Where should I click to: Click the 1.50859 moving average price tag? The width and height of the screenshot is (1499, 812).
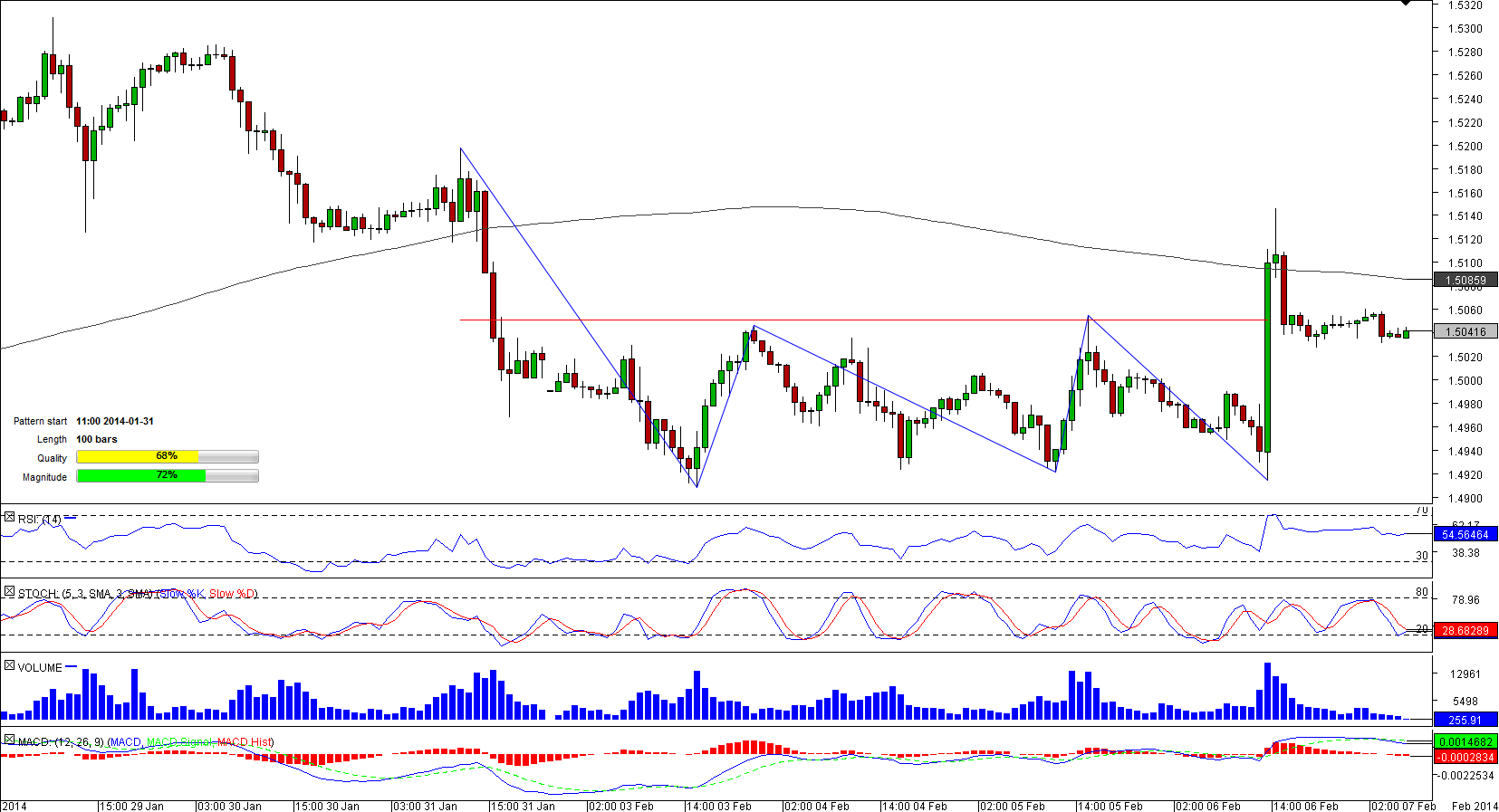point(1465,281)
